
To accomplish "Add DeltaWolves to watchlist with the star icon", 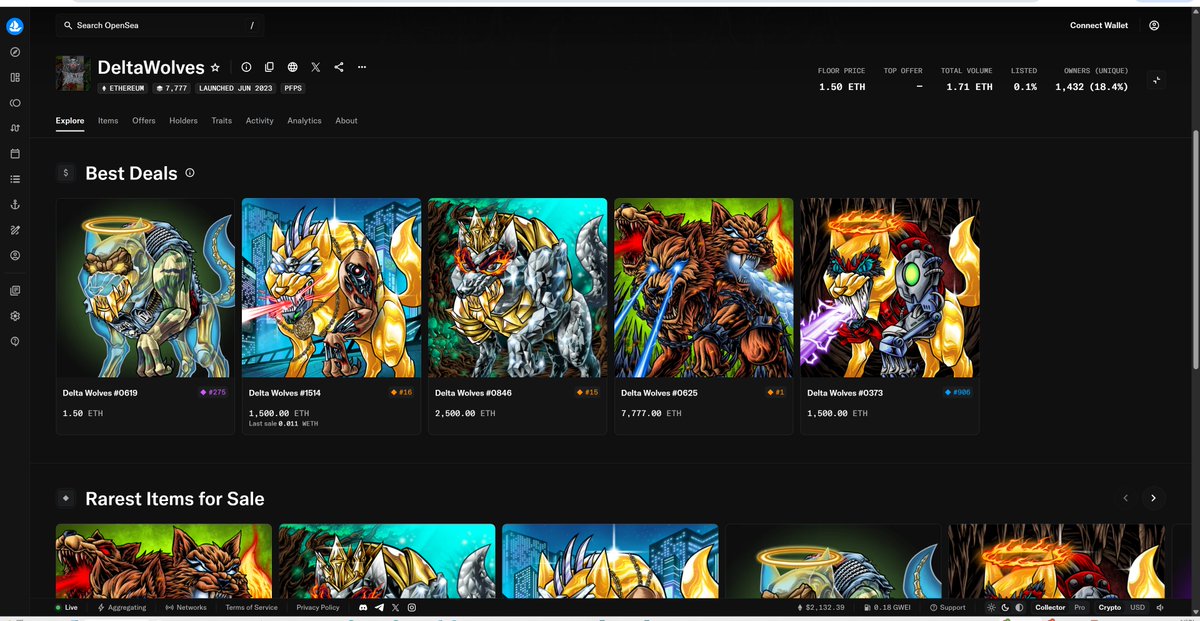I will (215, 68).
